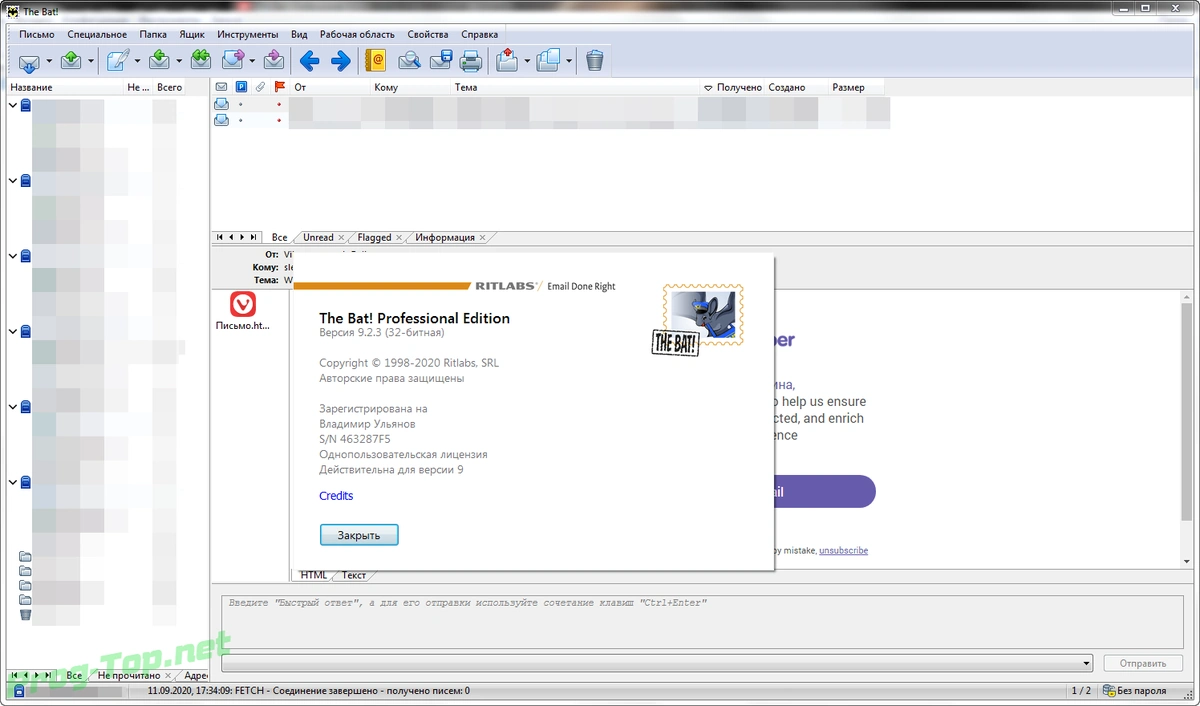
Task: Open the new message dropdown arrow
Action: point(138,61)
